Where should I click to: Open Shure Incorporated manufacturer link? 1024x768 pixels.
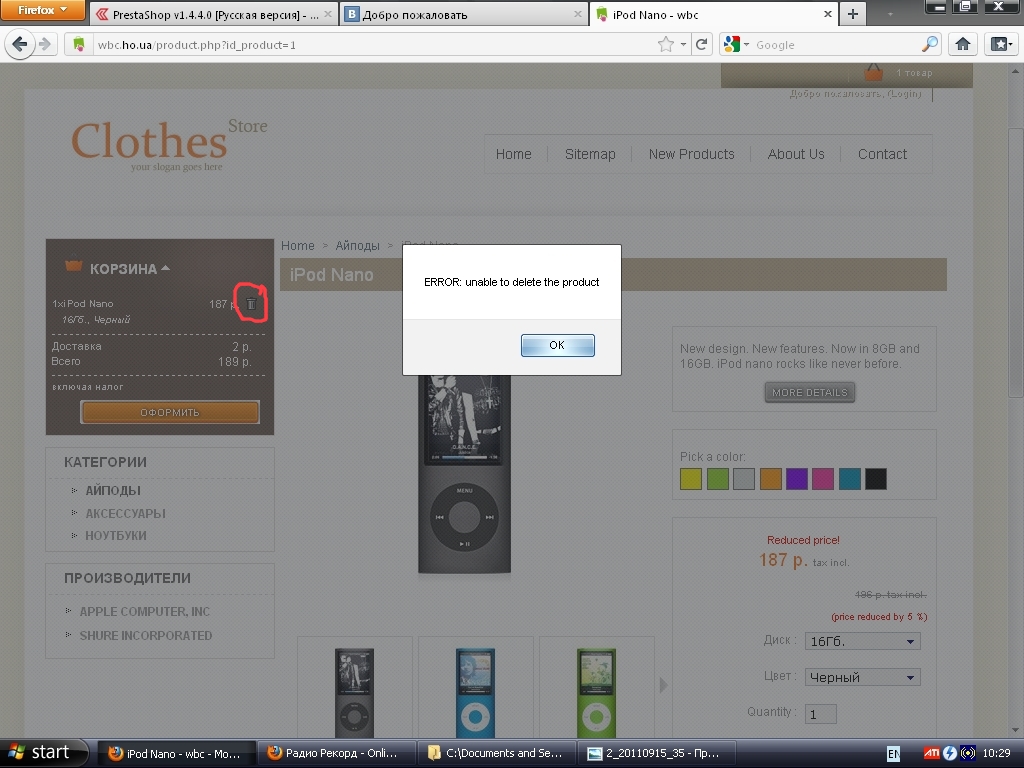[146, 635]
